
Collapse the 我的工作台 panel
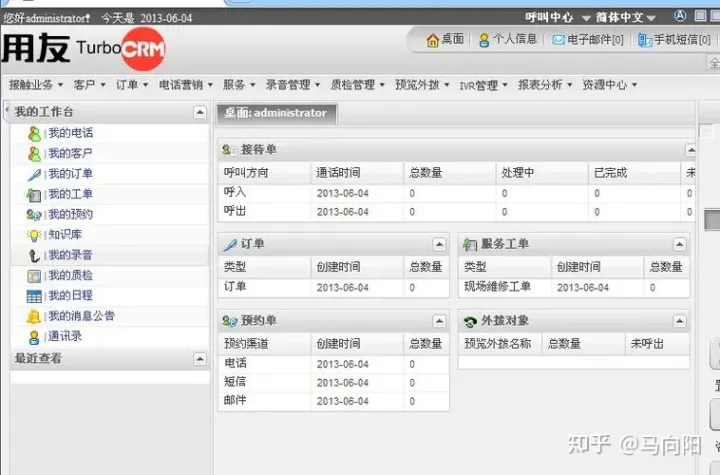coord(200,112)
